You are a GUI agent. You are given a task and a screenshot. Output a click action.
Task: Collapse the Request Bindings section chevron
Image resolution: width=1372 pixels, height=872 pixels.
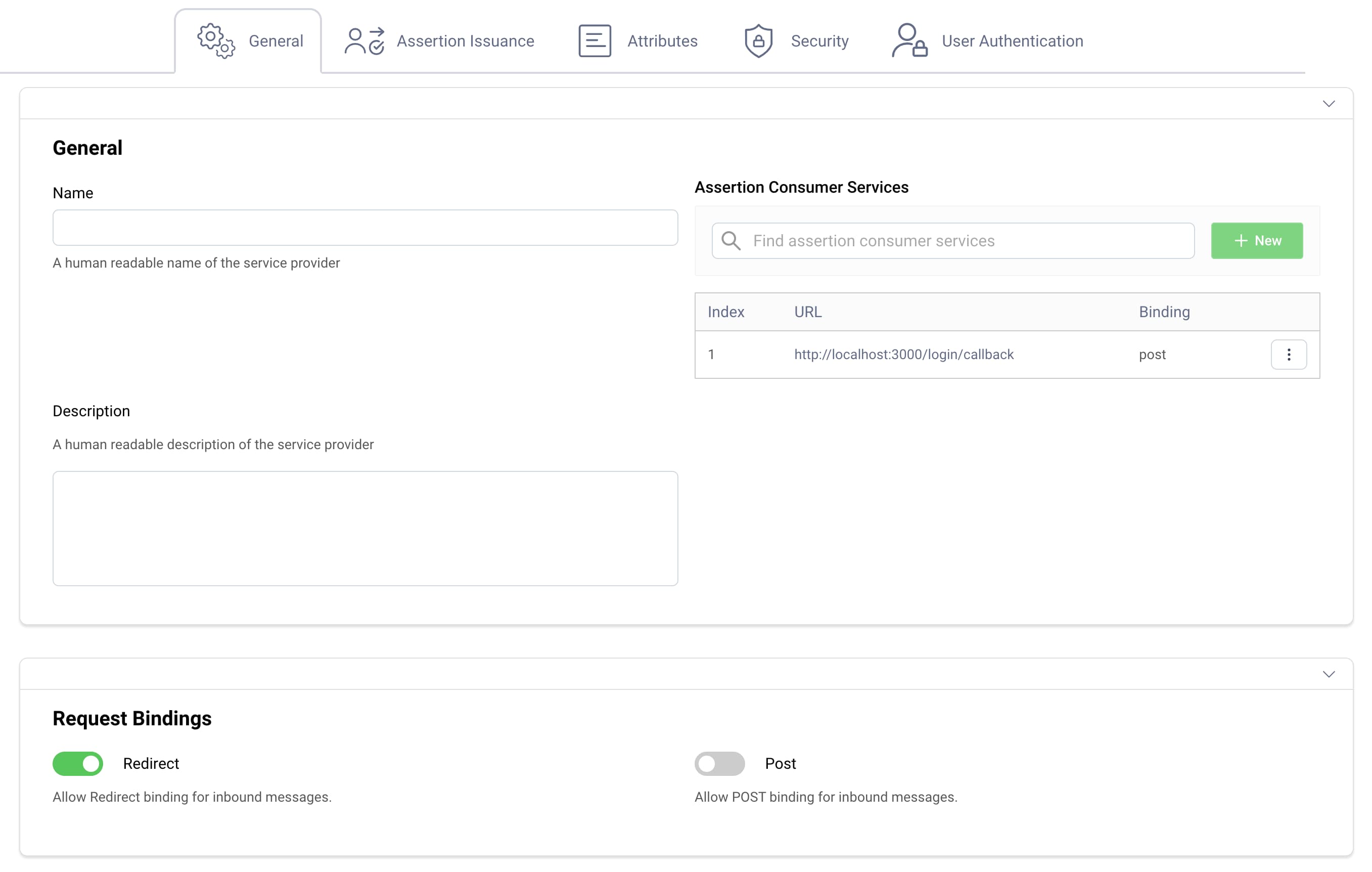pos(1329,674)
